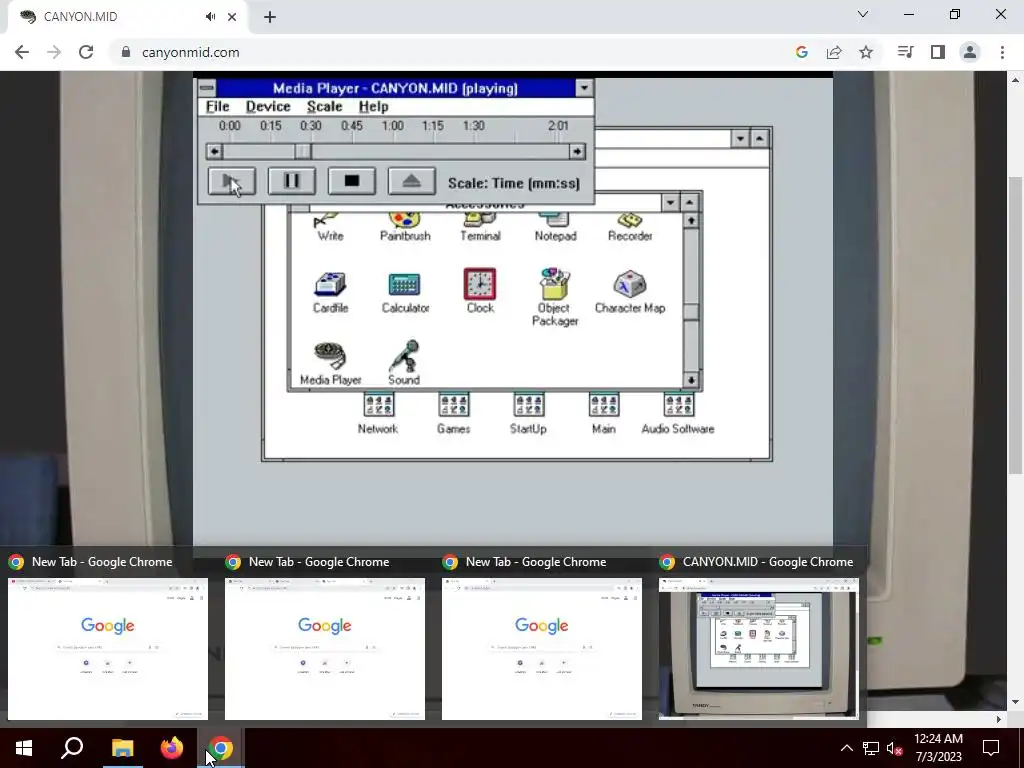Open the Windows Start menu

[x=24, y=748]
